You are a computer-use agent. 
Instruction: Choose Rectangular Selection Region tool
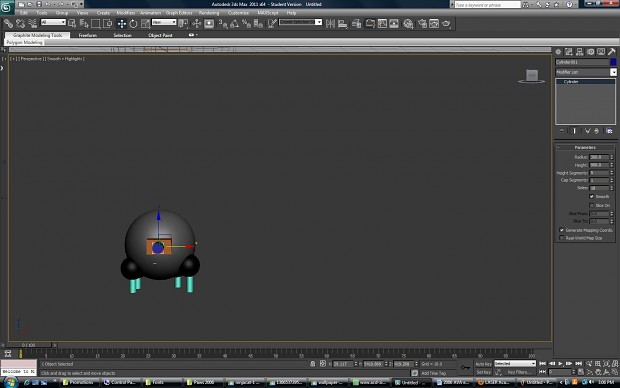click(95, 24)
